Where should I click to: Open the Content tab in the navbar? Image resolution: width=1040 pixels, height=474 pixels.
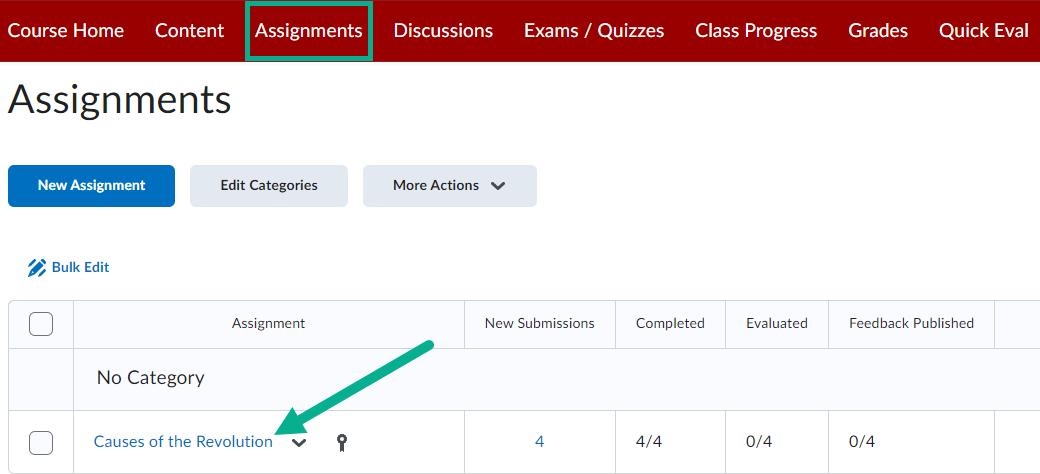(x=190, y=30)
